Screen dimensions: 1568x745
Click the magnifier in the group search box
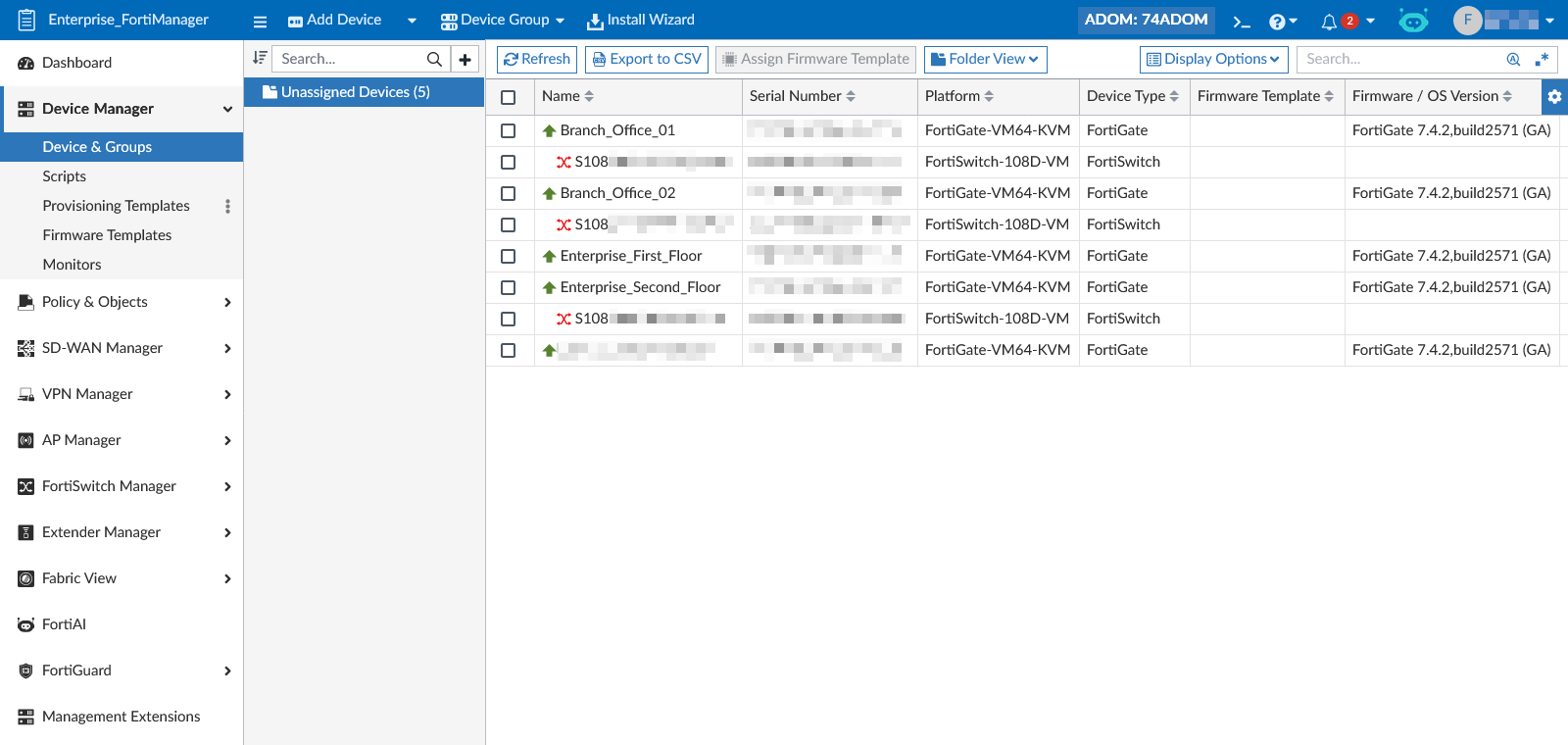point(434,59)
